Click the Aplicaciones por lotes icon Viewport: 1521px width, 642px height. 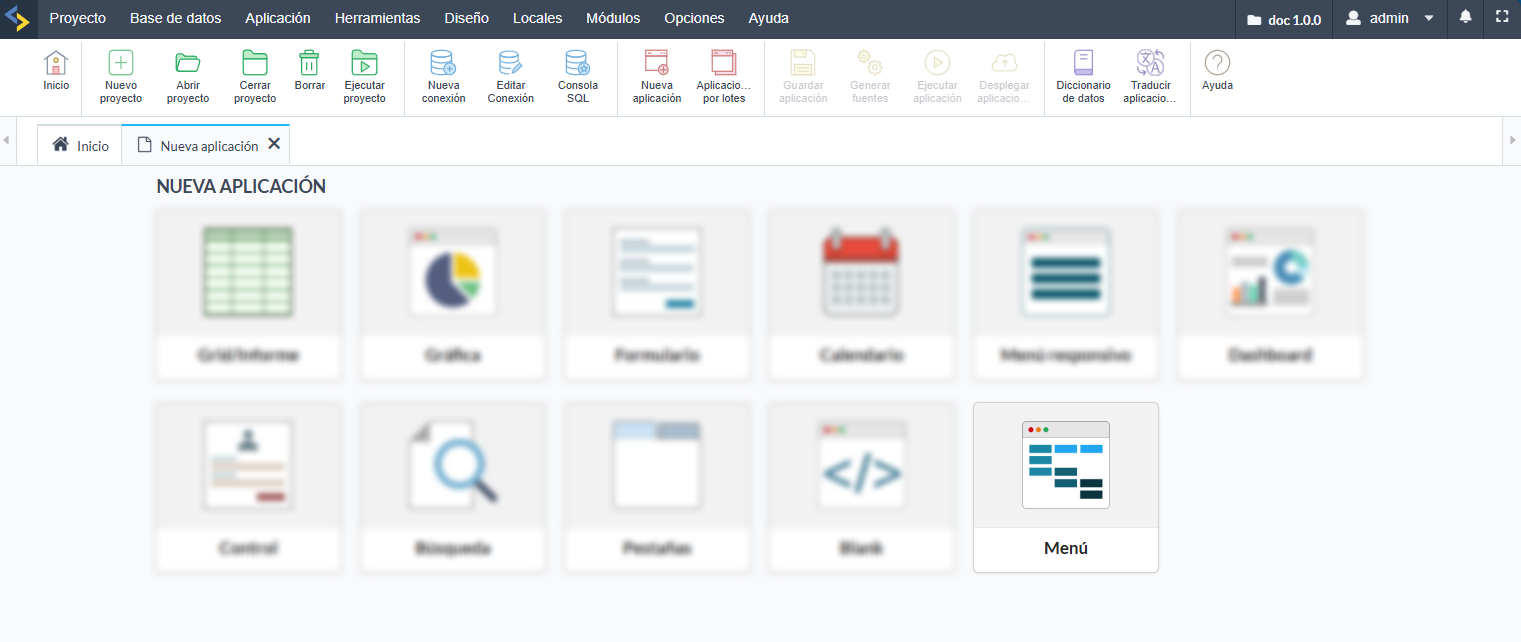click(x=723, y=64)
